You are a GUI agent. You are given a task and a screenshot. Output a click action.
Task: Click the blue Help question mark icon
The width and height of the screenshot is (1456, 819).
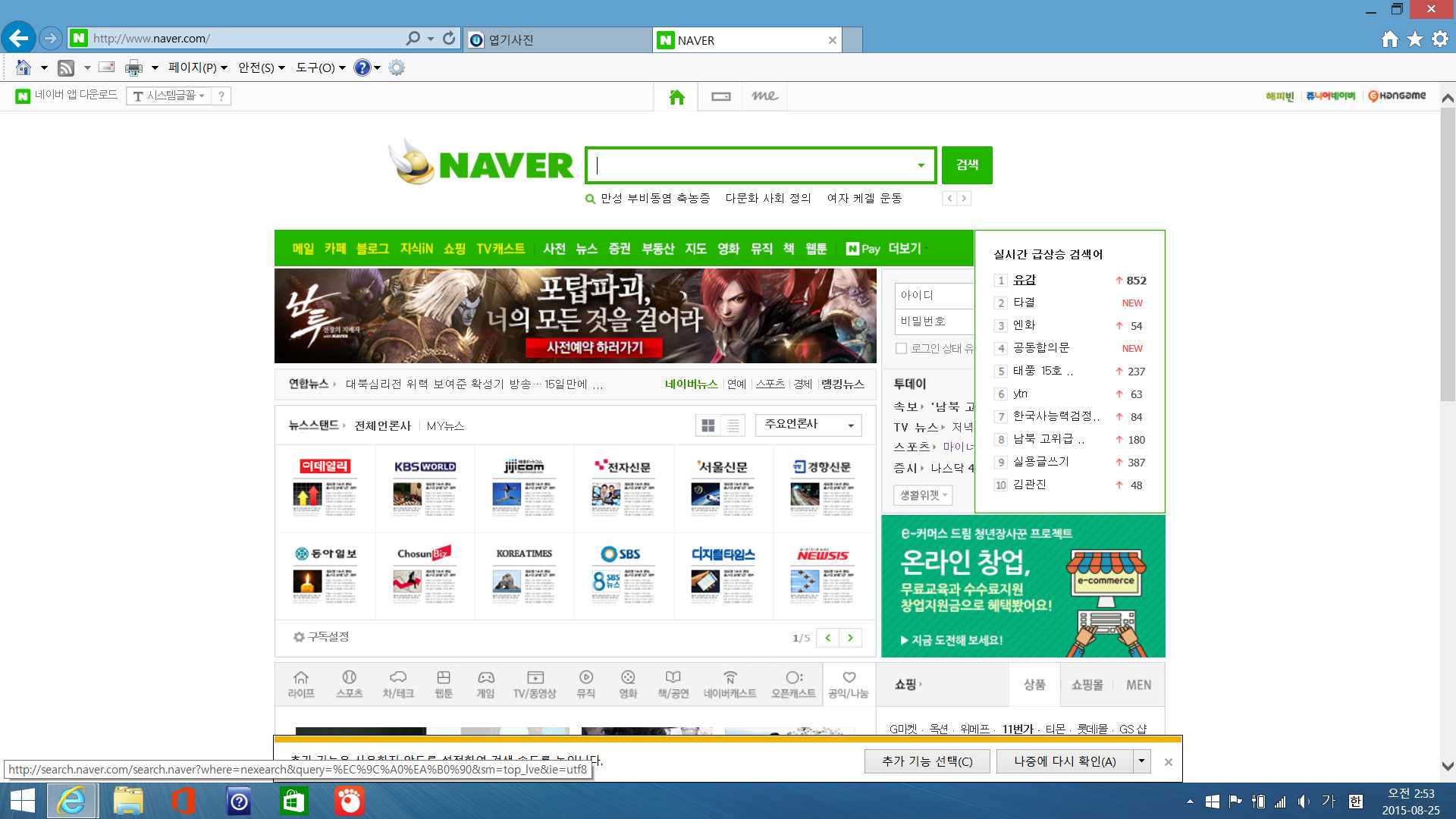362,67
